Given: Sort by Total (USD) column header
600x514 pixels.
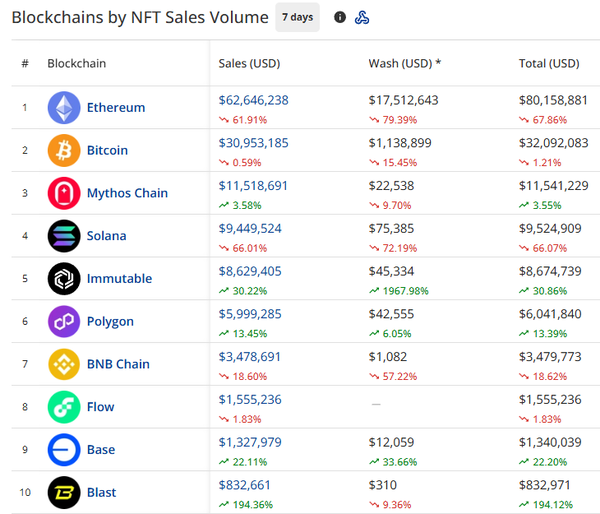Looking at the screenshot, I should [549, 64].
